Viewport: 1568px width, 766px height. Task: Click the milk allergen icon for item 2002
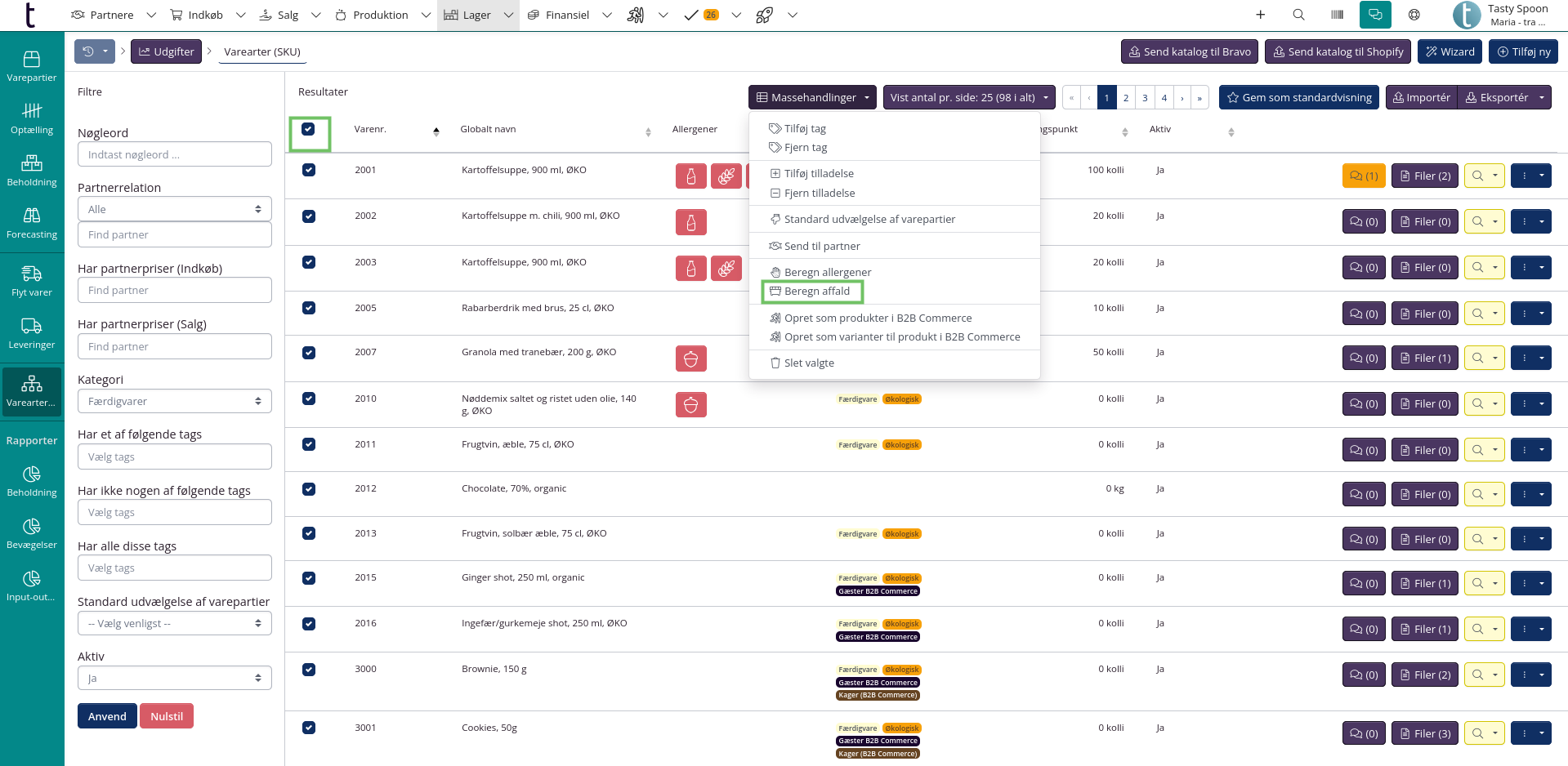690,222
